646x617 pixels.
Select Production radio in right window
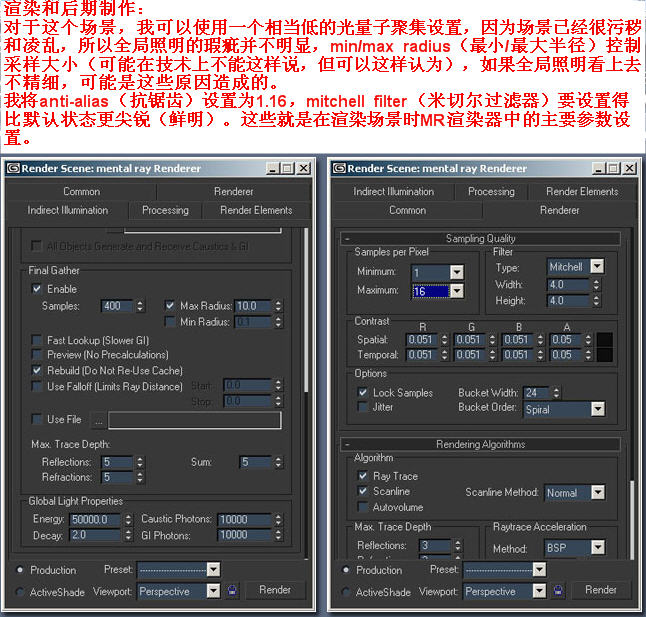[x=346, y=570]
